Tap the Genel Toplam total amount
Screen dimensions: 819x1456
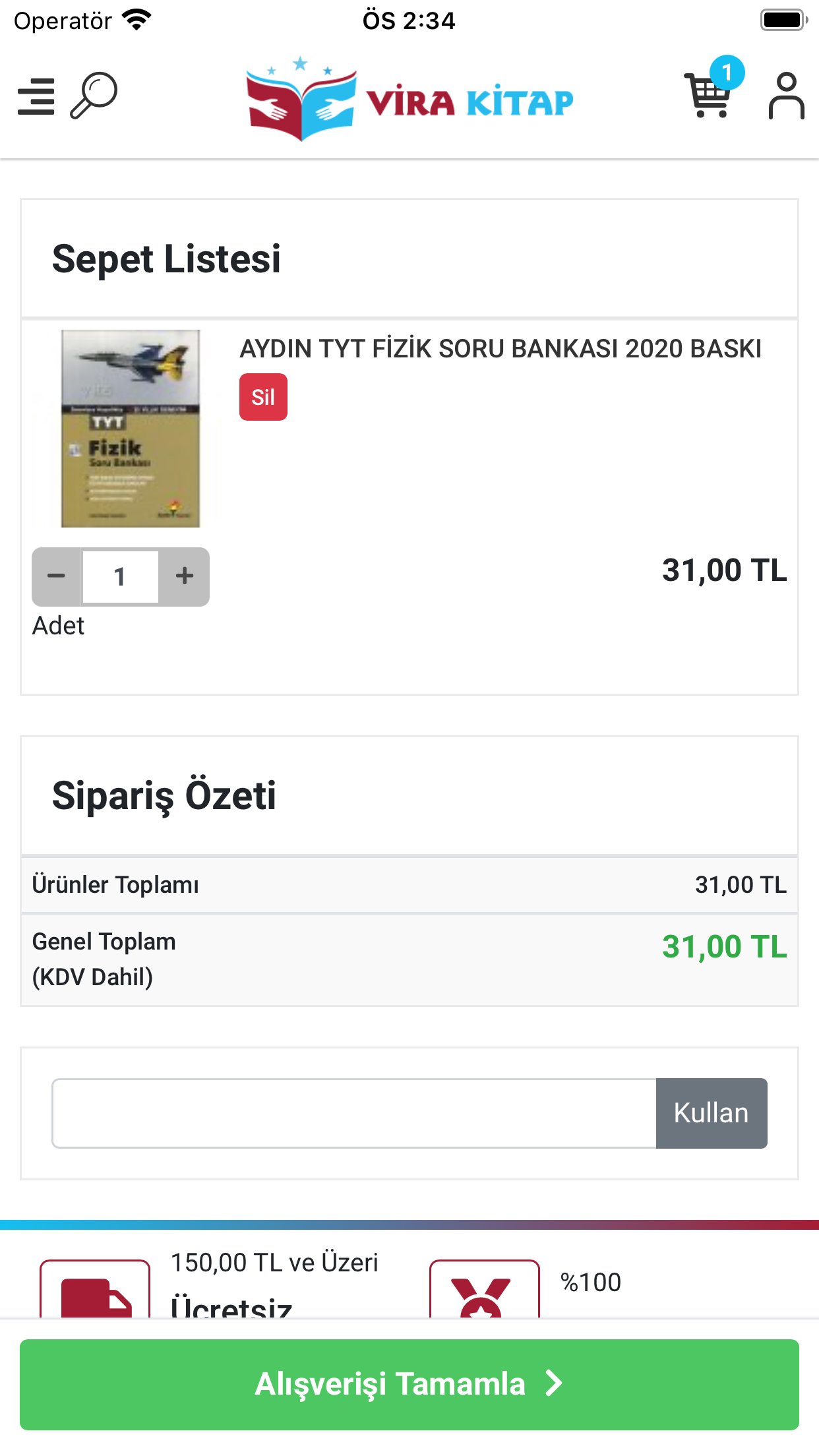(x=724, y=947)
